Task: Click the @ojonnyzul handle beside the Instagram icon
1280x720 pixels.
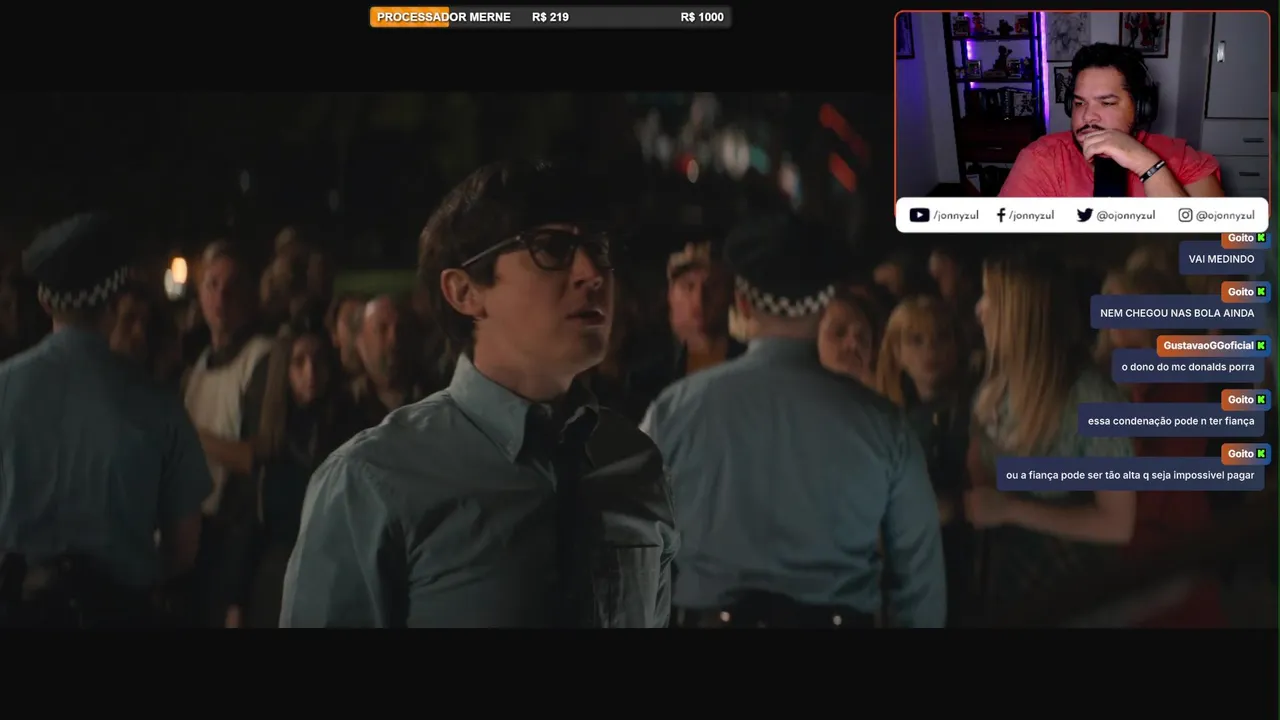Action: [1225, 215]
